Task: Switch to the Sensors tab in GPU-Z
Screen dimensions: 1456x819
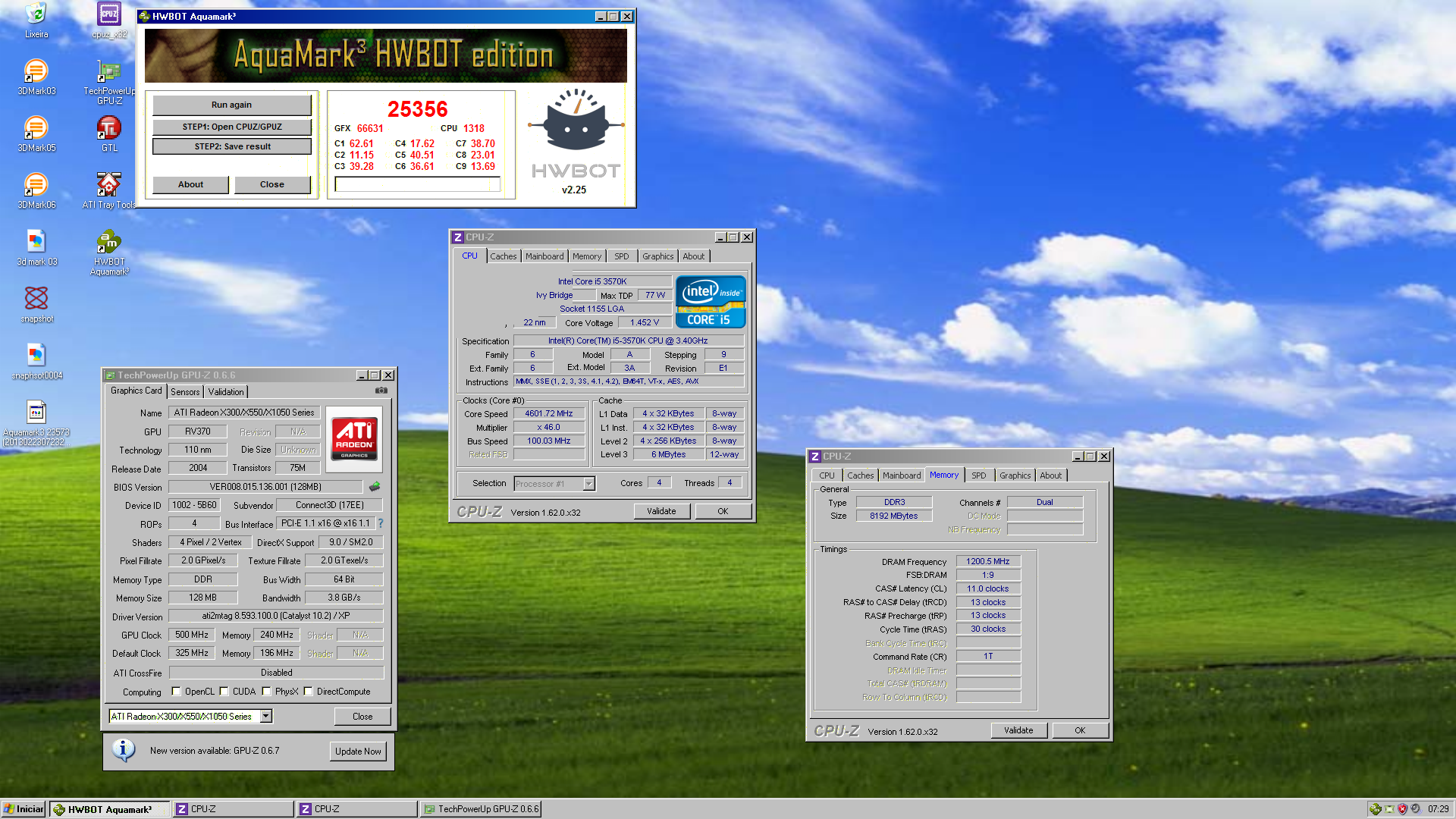Action: pyautogui.click(x=185, y=391)
